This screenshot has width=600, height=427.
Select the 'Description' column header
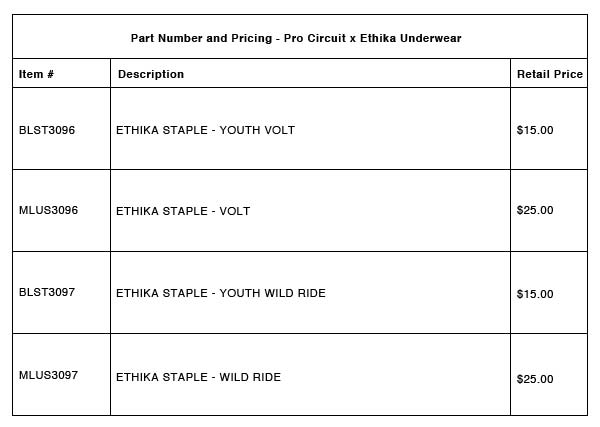[x=151, y=74]
